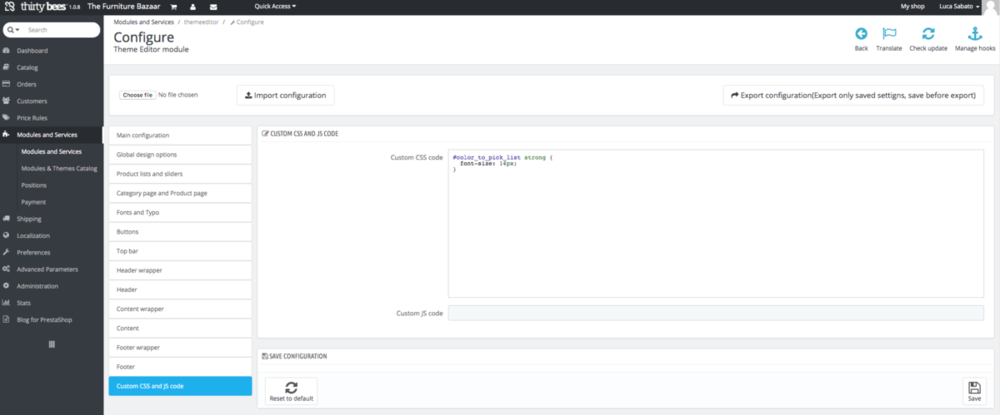Click the Import configuration button
The width and height of the screenshot is (1000, 415).
(x=285, y=95)
